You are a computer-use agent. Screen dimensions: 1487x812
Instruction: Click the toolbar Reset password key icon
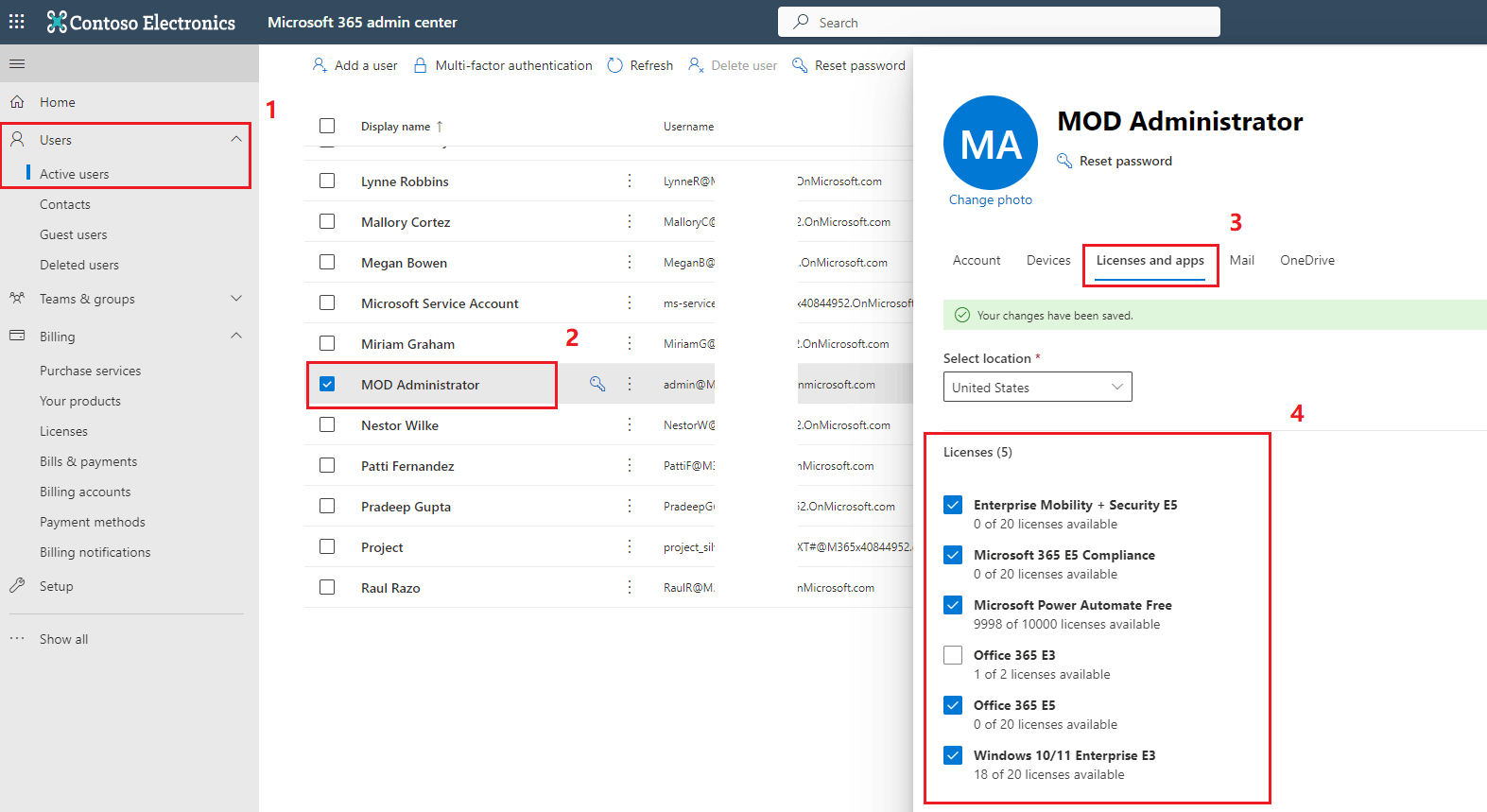click(x=800, y=64)
